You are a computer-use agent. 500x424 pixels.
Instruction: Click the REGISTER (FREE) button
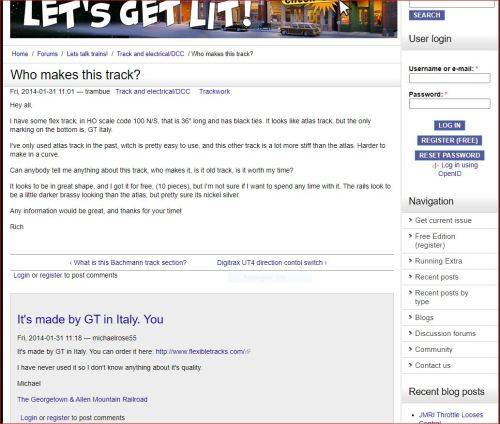click(x=449, y=141)
